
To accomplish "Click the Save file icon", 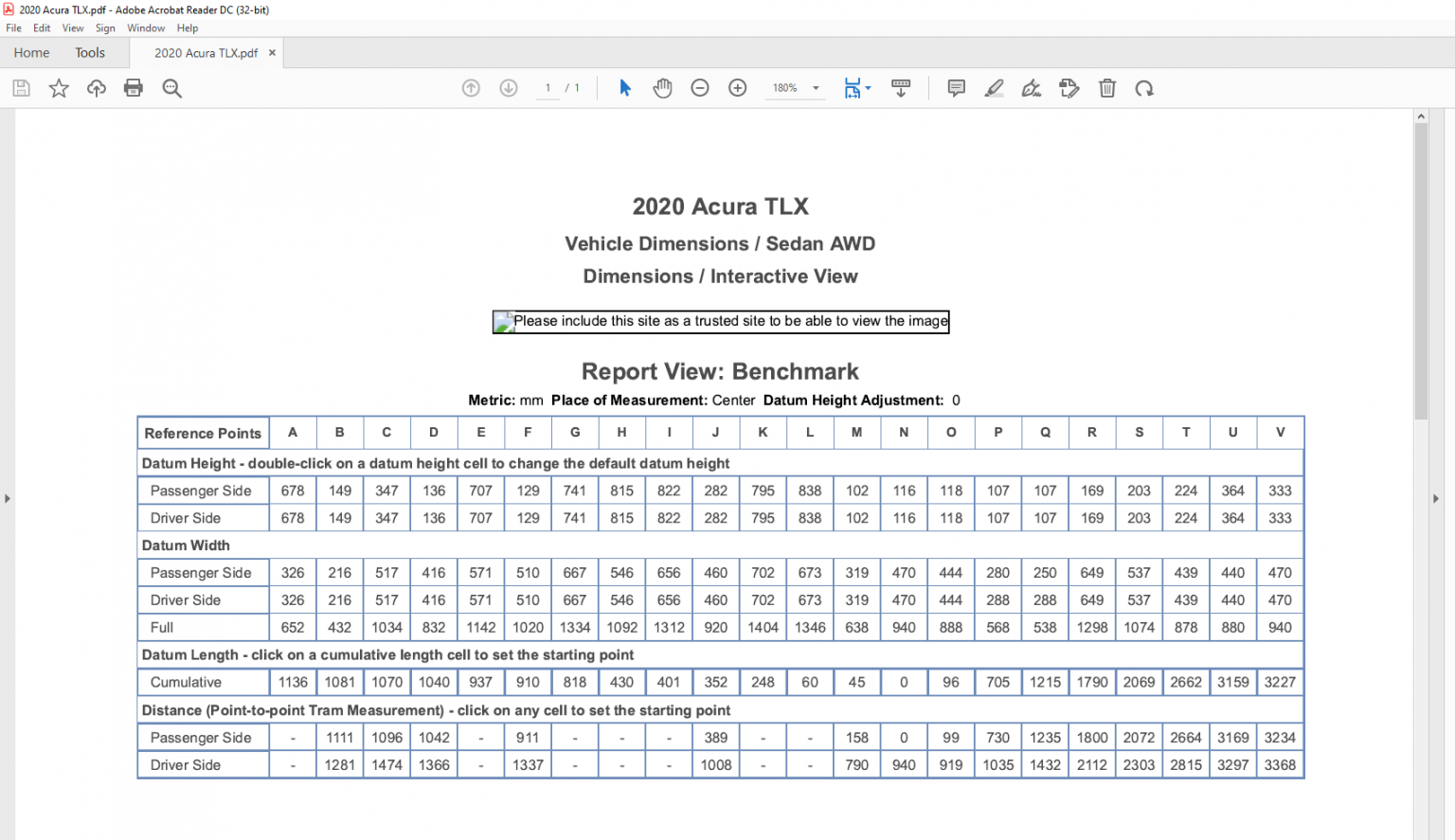I will (x=20, y=87).
